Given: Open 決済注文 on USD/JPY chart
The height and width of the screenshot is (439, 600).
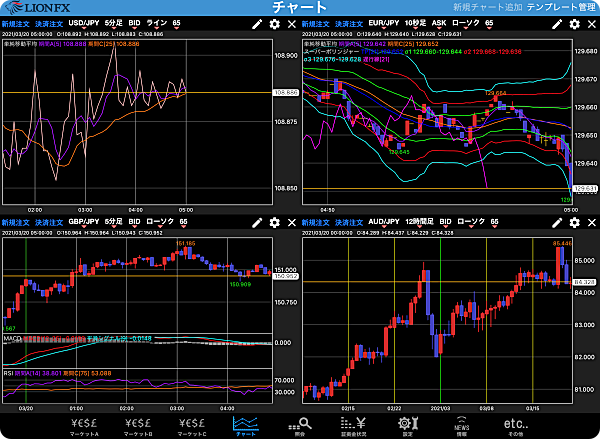Looking at the screenshot, I should pos(49,24).
